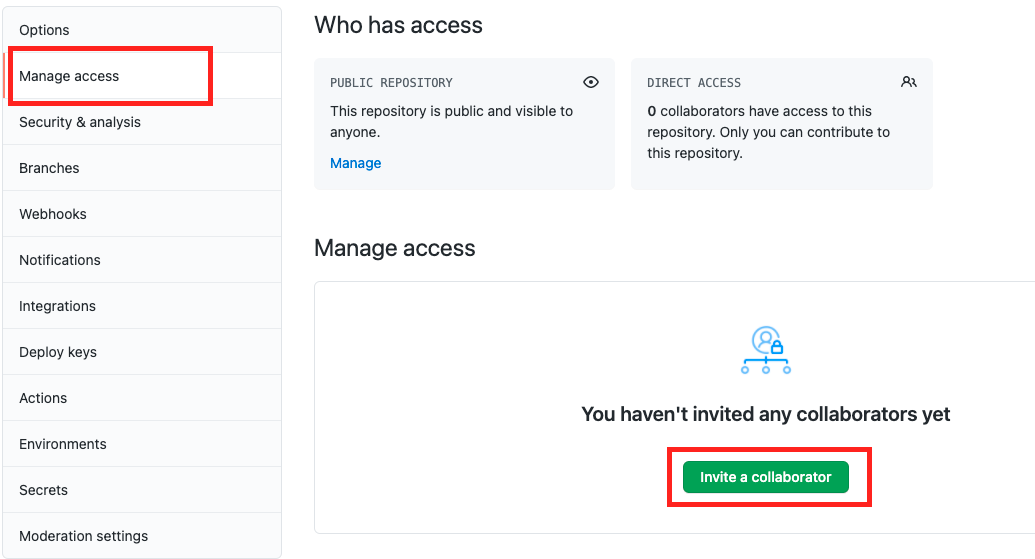Select Integrations in the sidebar
The width and height of the screenshot is (1035, 559).
pos(142,306)
